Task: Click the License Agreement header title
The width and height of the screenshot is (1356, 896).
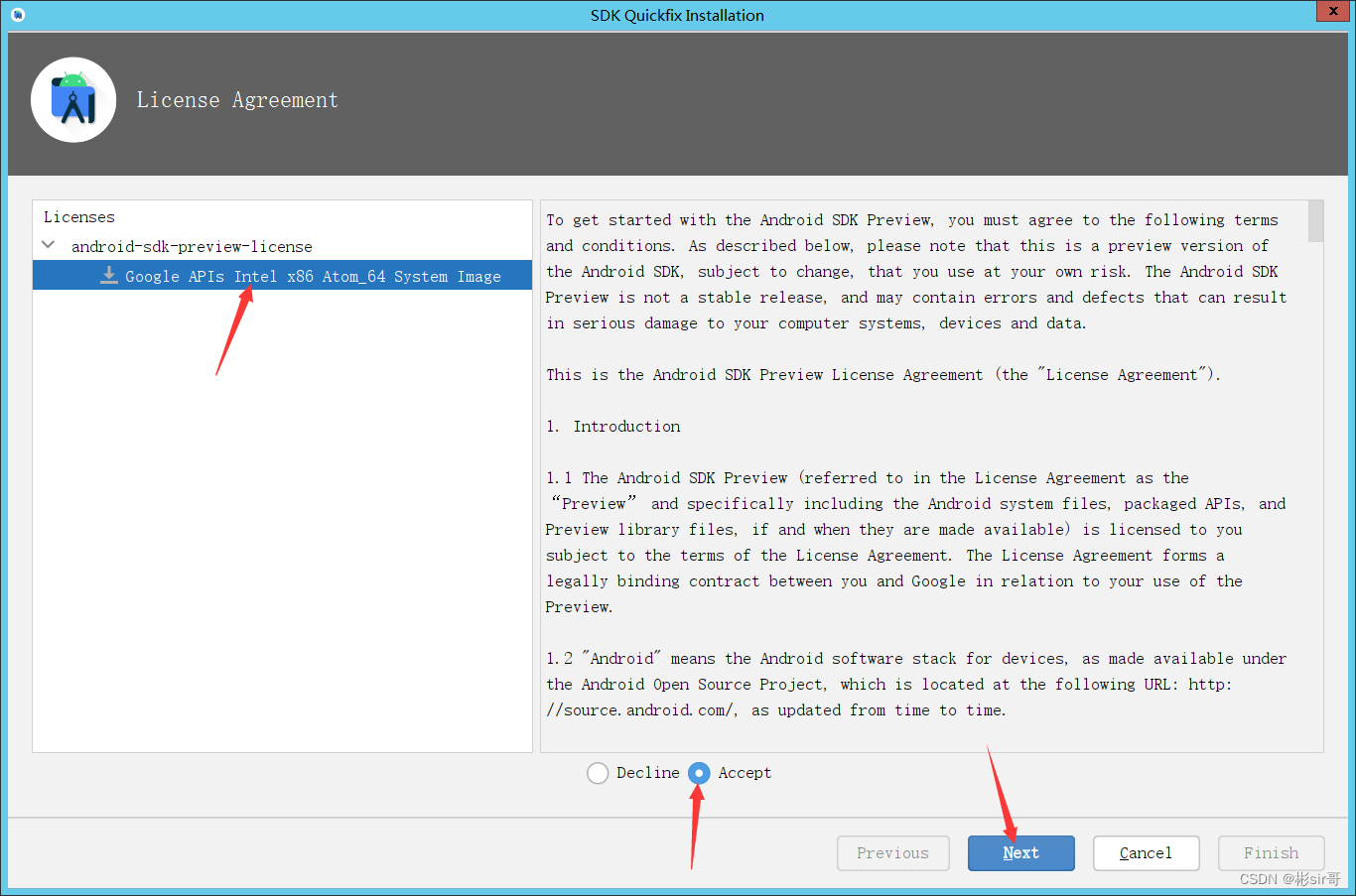Action: tap(237, 100)
